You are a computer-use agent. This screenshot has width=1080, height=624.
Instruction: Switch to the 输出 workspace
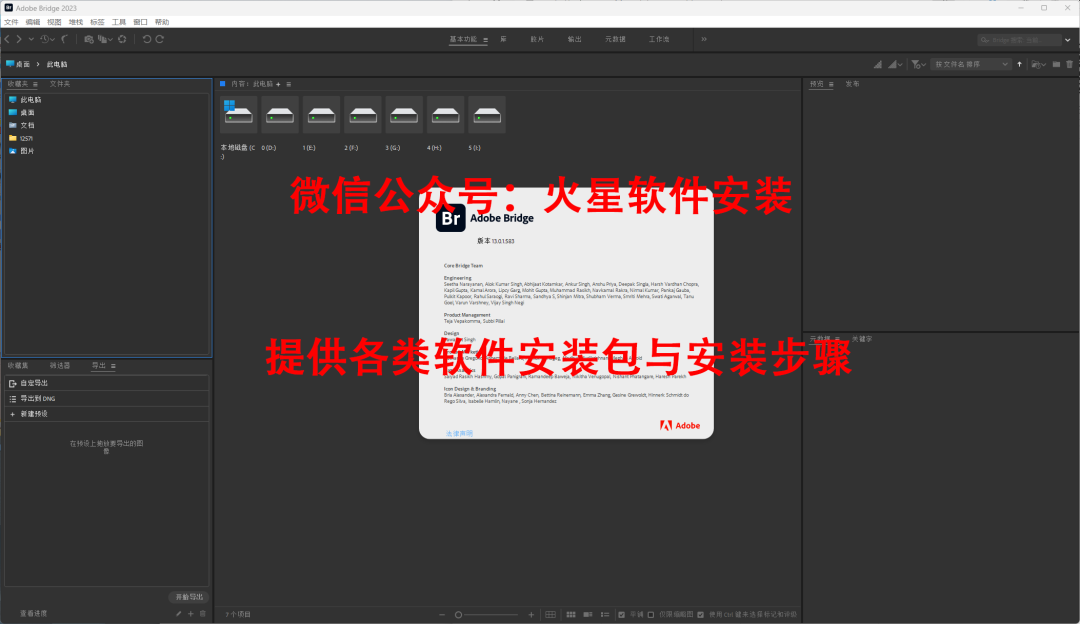tap(574, 39)
